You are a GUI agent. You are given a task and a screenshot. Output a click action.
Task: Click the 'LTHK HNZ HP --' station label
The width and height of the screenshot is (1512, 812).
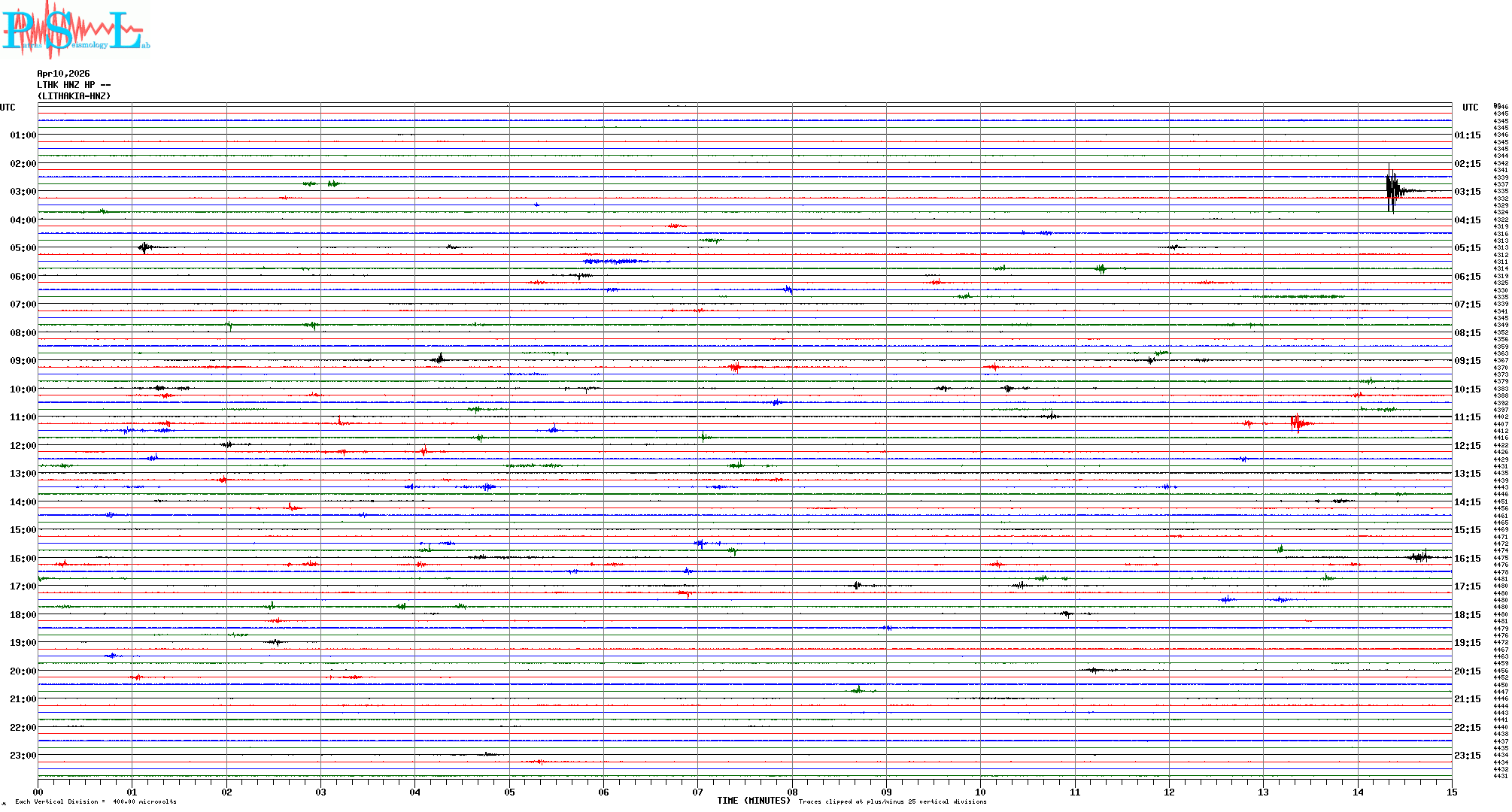(74, 85)
